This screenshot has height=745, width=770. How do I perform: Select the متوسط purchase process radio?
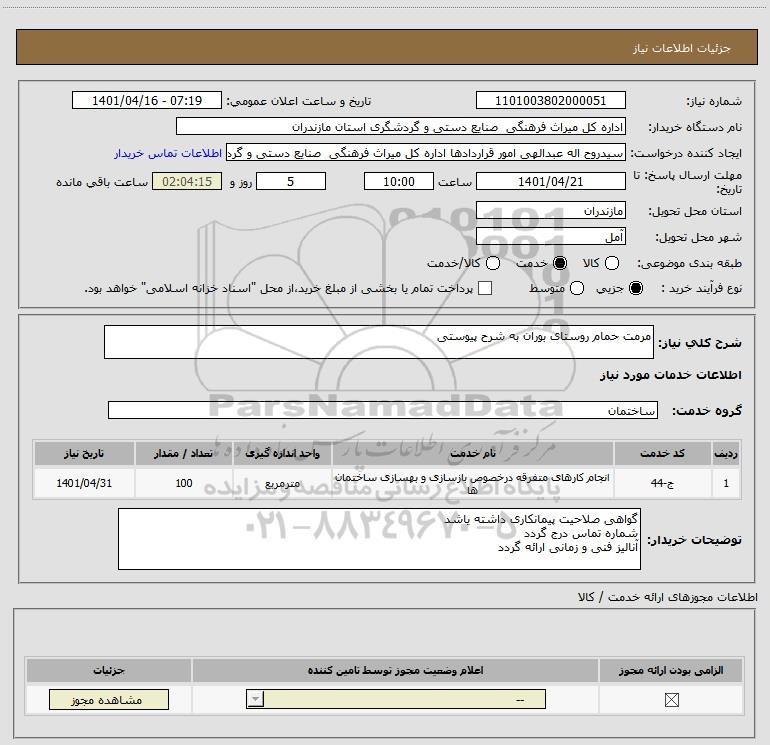577,288
